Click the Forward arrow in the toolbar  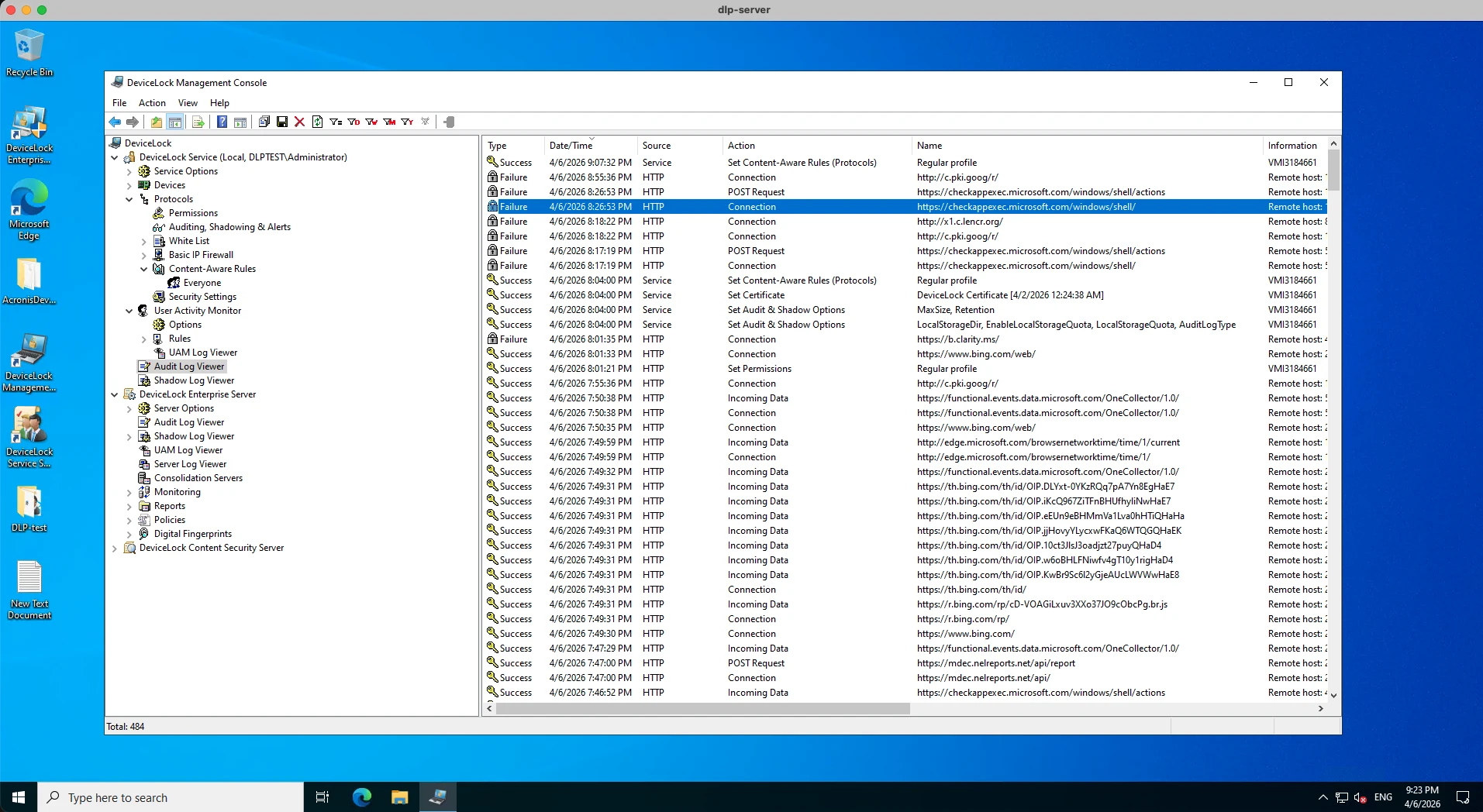point(133,122)
